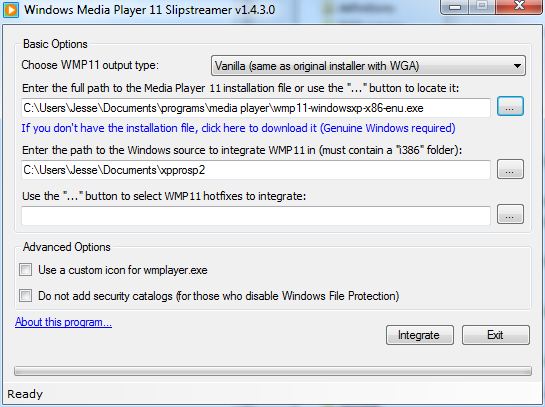The width and height of the screenshot is (545, 407).
Task: Click the empty hotfixes path field
Action: (x=256, y=215)
